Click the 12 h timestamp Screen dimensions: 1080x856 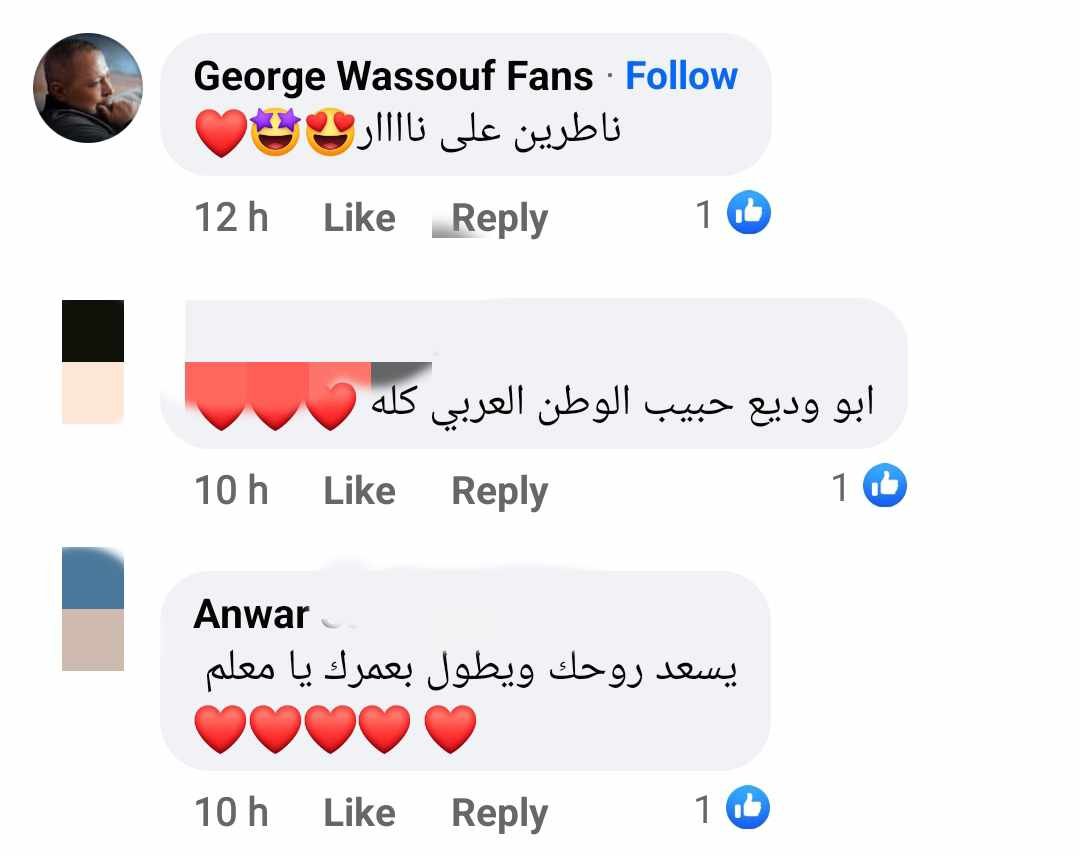(231, 218)
